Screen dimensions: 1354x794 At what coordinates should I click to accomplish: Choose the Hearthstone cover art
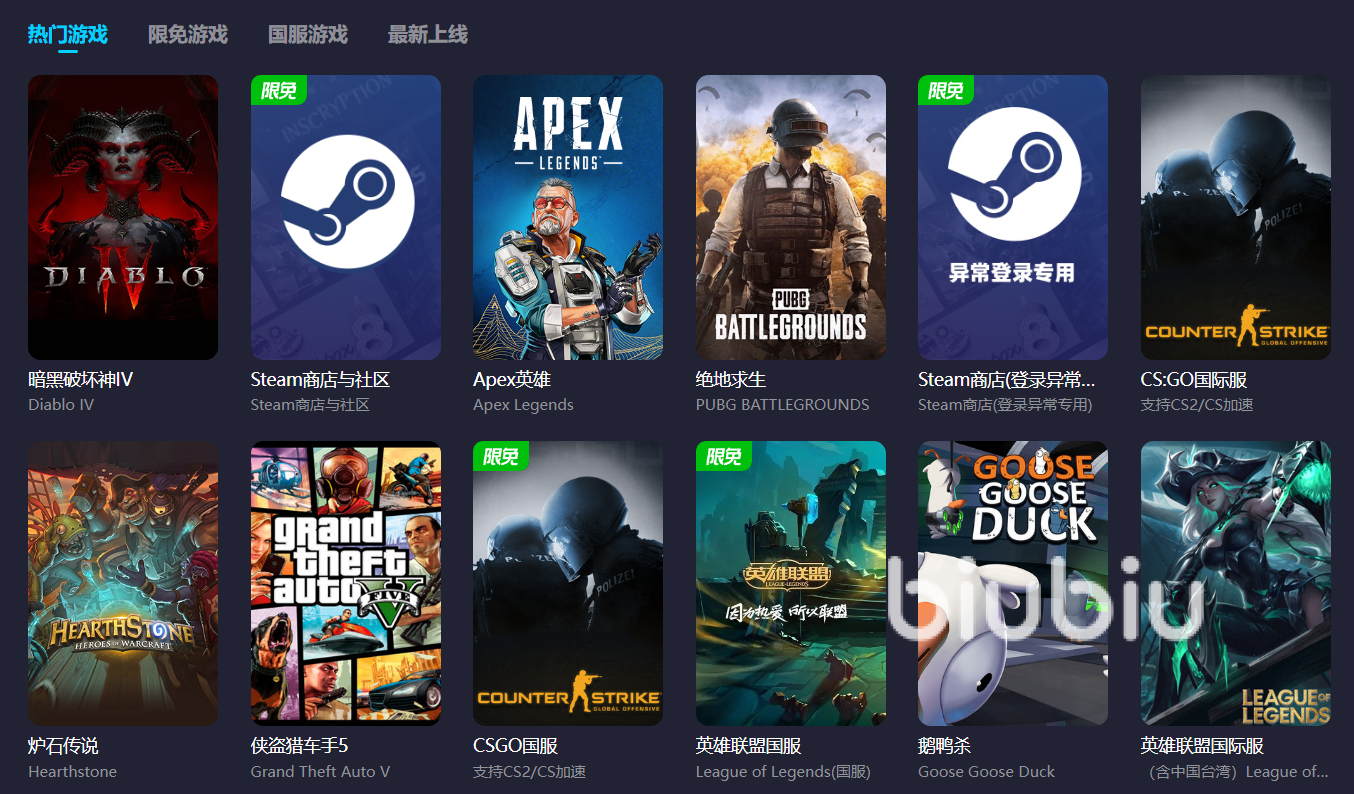point(123,583)
